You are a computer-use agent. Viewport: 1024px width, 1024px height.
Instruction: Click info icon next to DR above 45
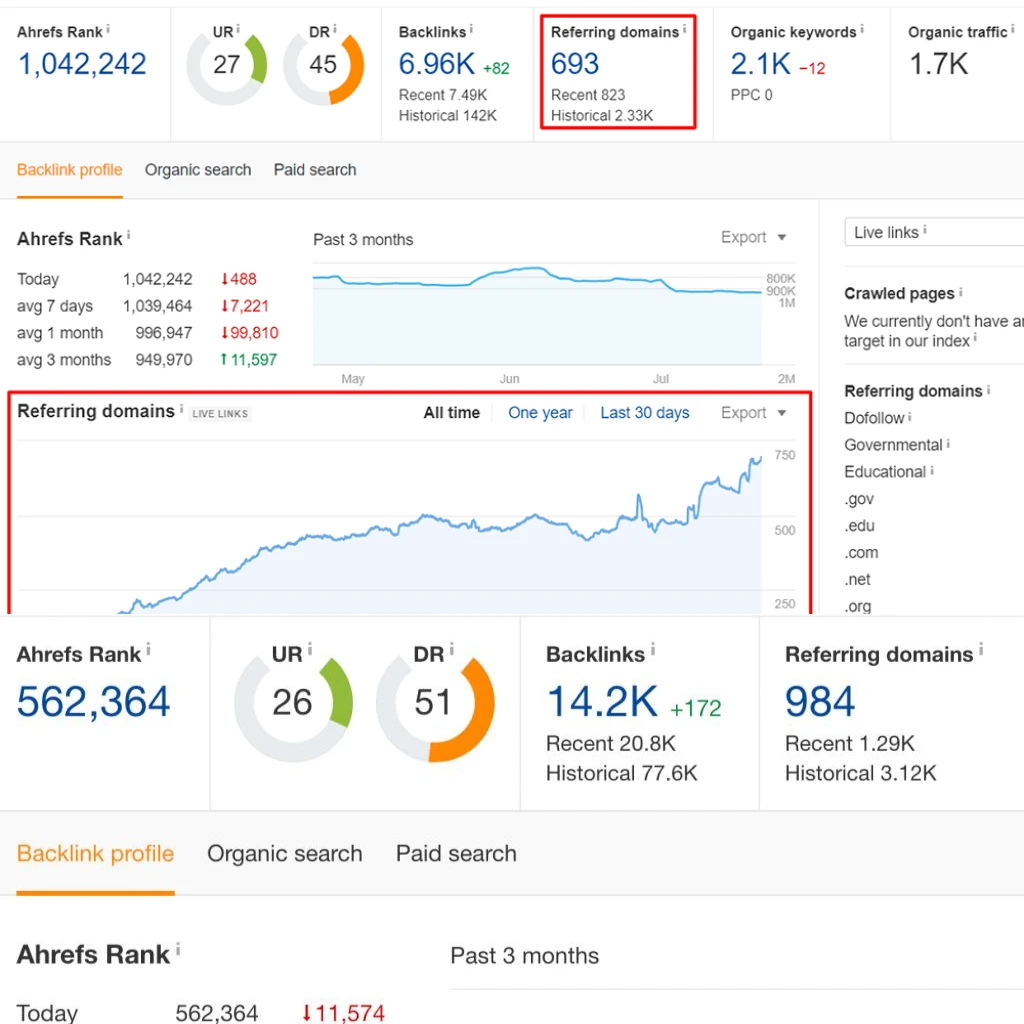pyautogui.click(x=334, y=29)
